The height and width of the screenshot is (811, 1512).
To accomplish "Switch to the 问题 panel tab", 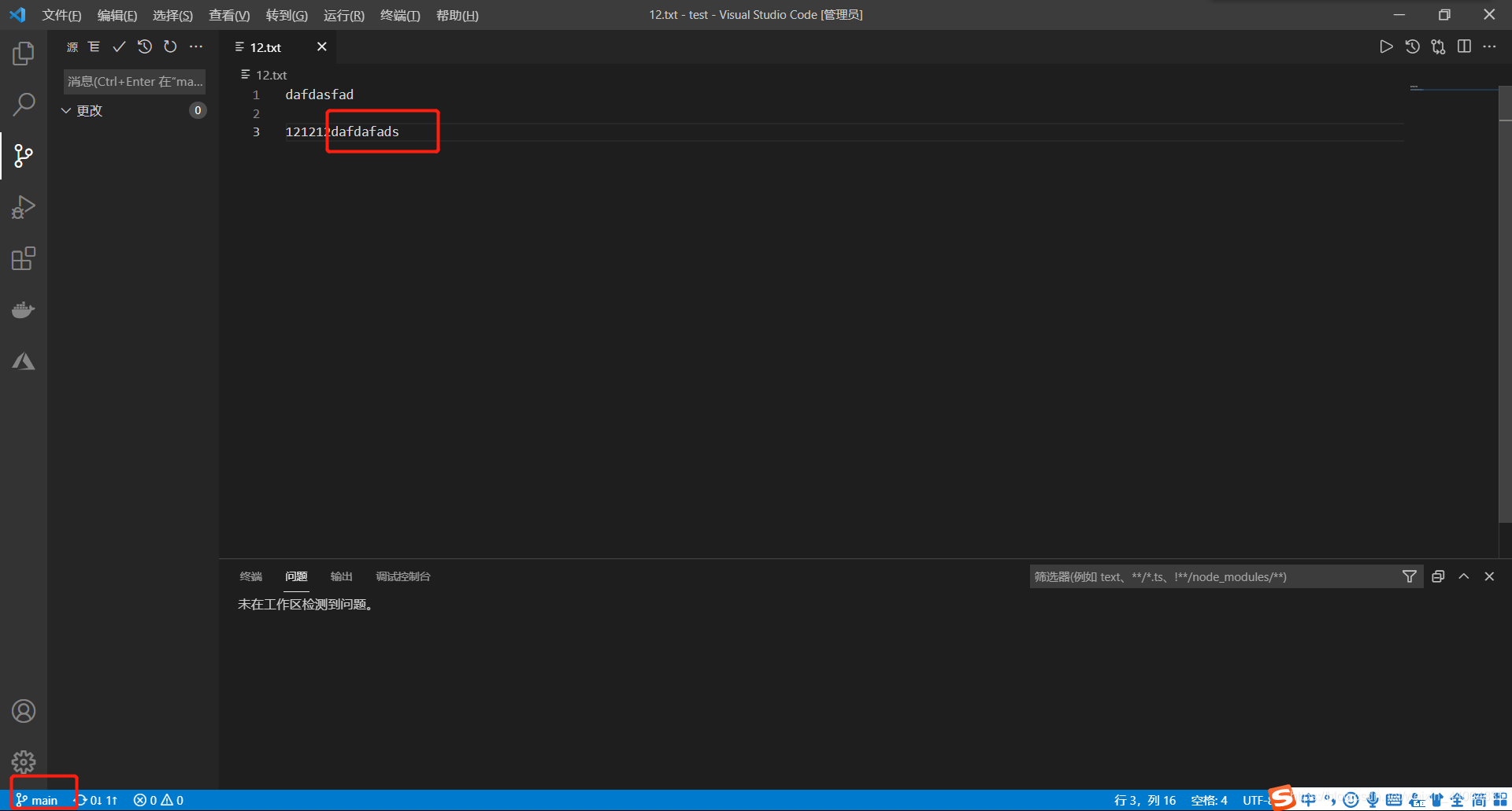I will (296, 576).
